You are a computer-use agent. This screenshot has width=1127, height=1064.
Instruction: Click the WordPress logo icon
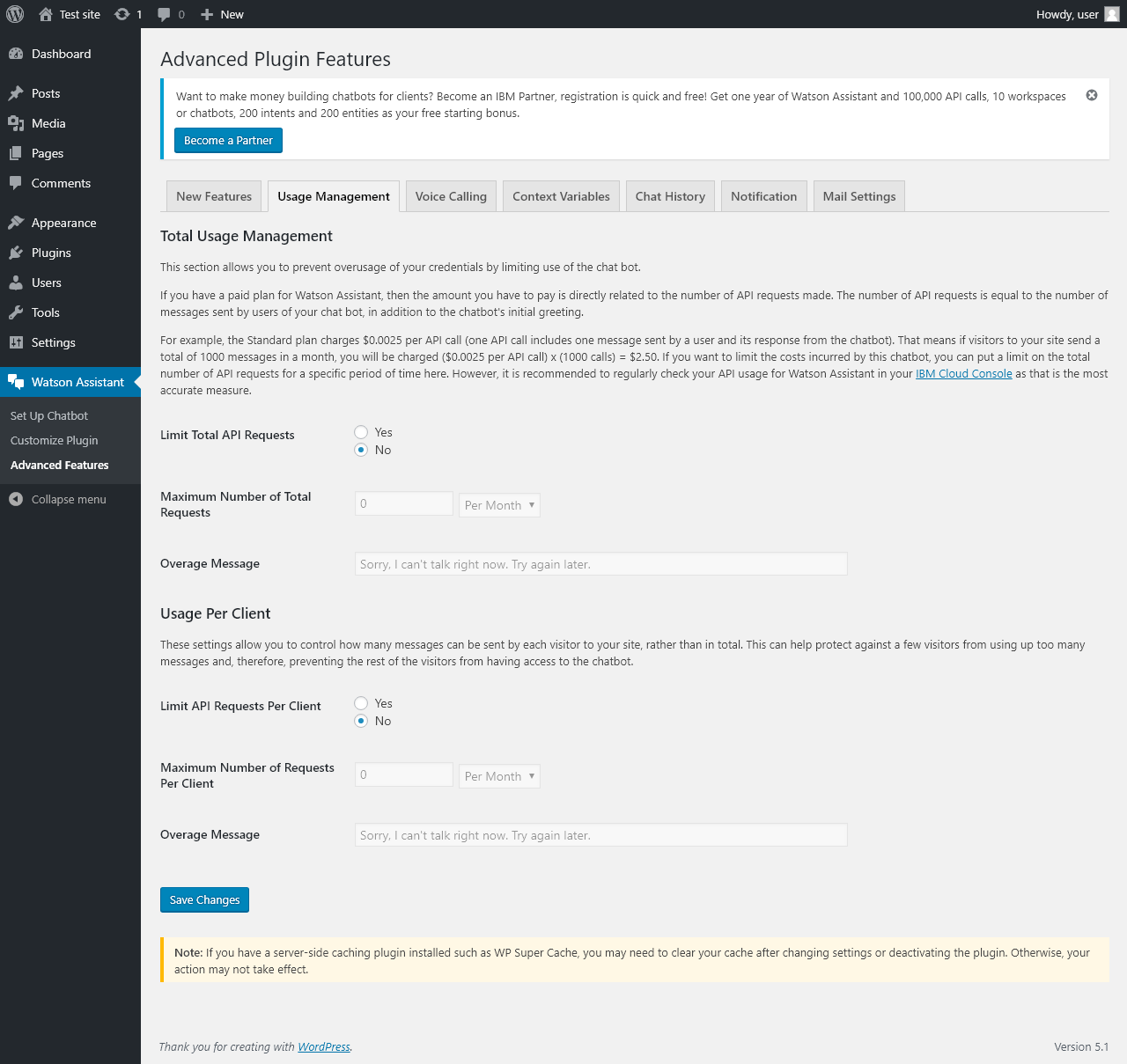[15, 14]
